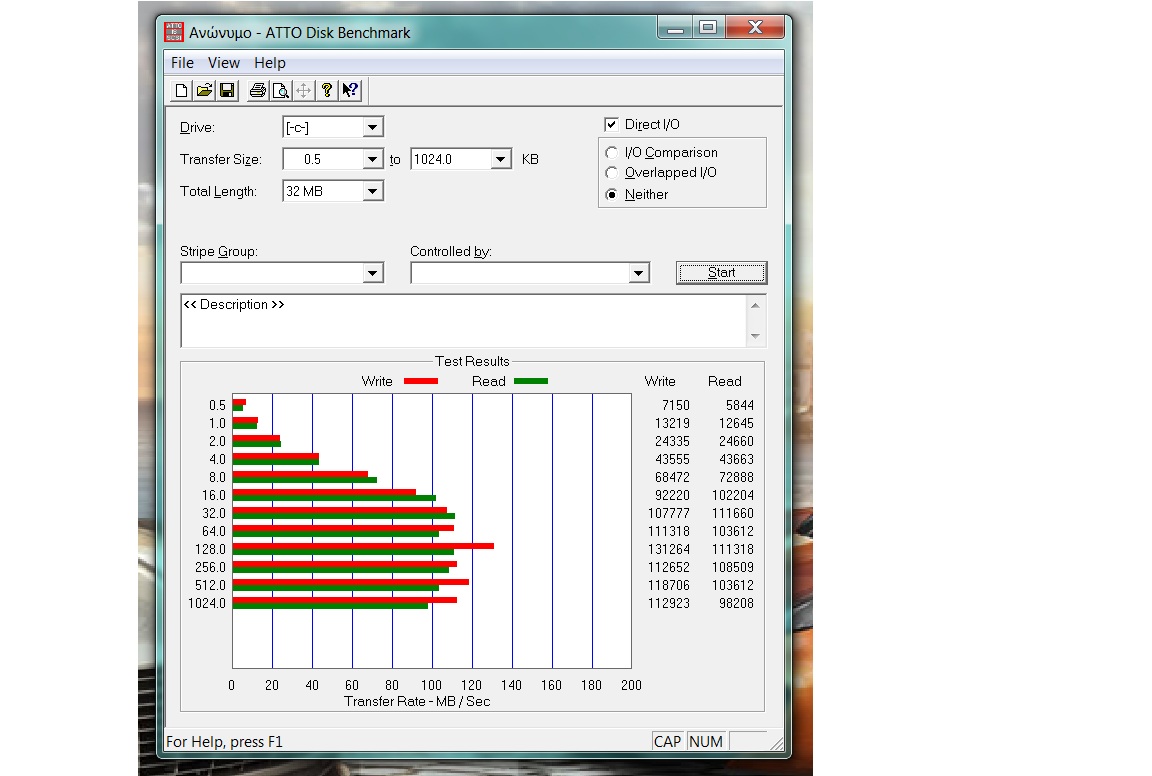Image resolution: width=1152 pixels, height=776 pixels.
Task: Click the 1024.0 transfer size row label
Action: tap(207, 603)
